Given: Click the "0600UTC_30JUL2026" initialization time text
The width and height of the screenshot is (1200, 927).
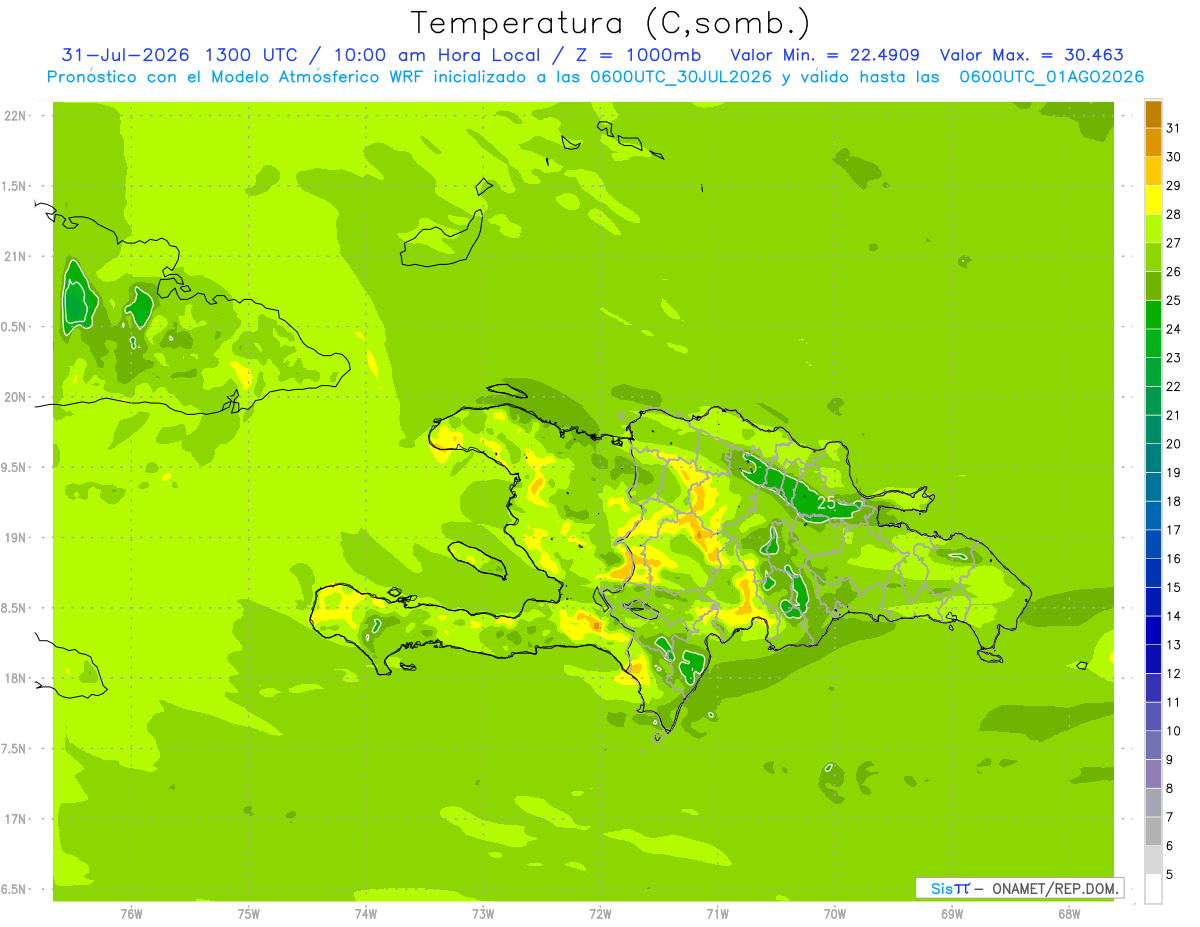Looking at the screenshot, I should click(681, 76).
